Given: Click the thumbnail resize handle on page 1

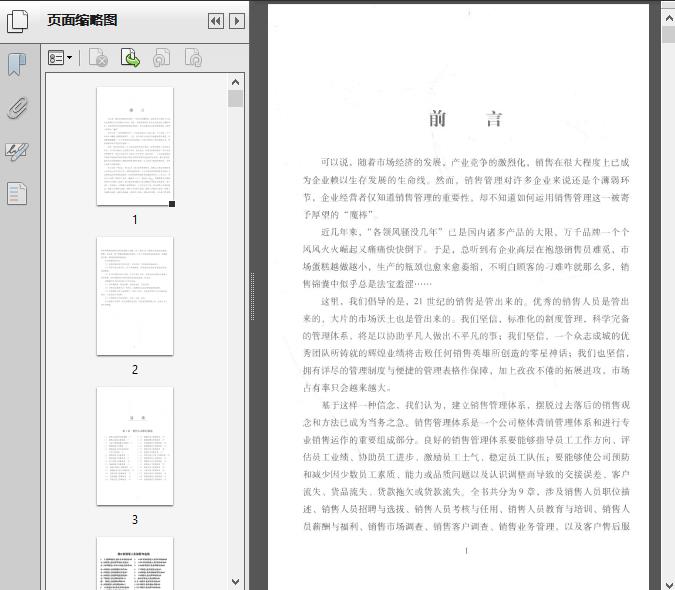Looking at the screenshot, I should pyautogui.click(x=172, y=204).
